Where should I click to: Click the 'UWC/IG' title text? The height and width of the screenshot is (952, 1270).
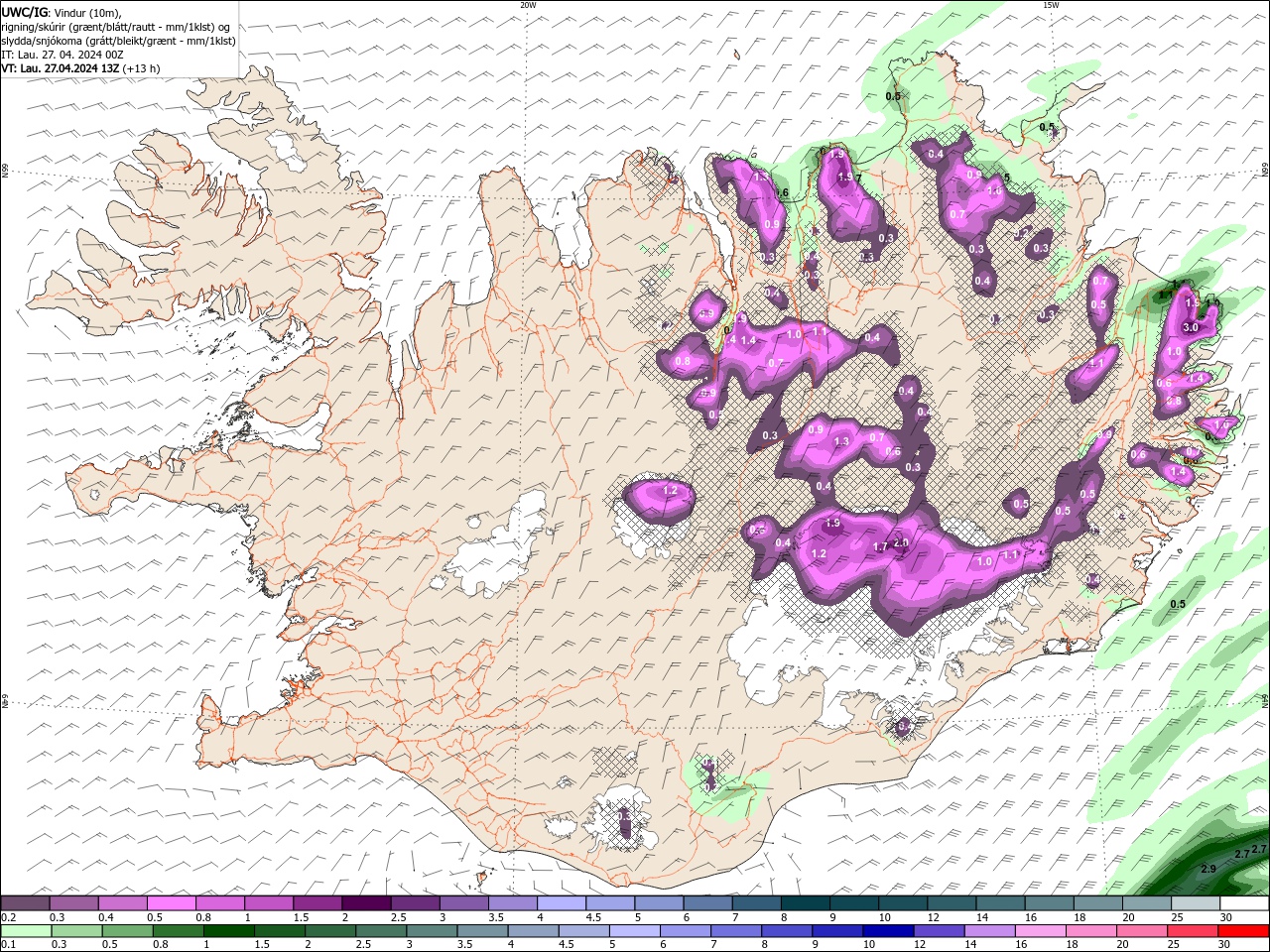click(24, 12)
